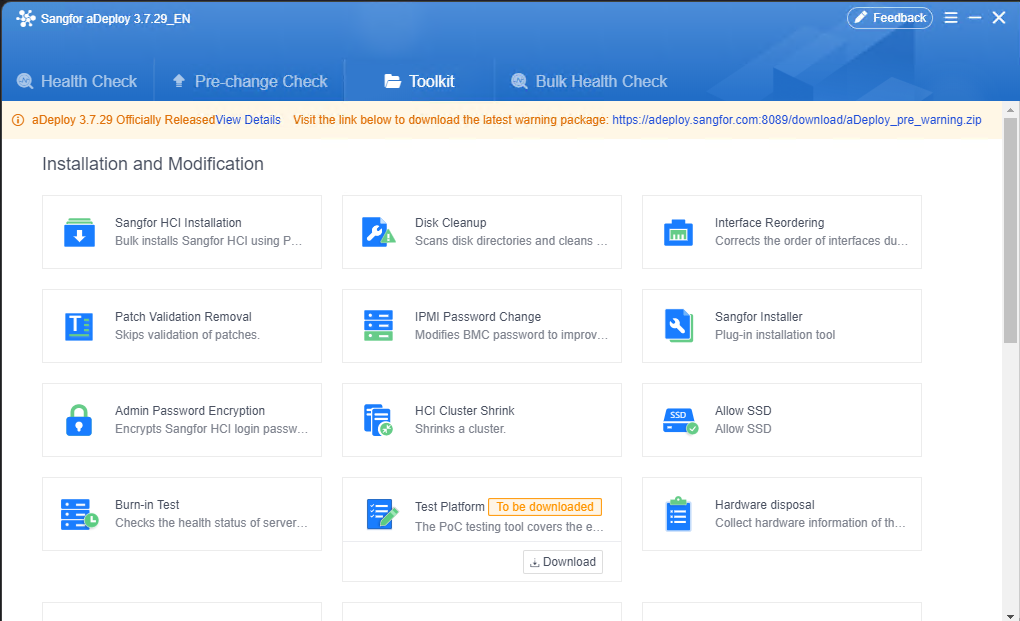
Task: Click the Sangfor HCI Installation download icon
Action: point(79,232)
